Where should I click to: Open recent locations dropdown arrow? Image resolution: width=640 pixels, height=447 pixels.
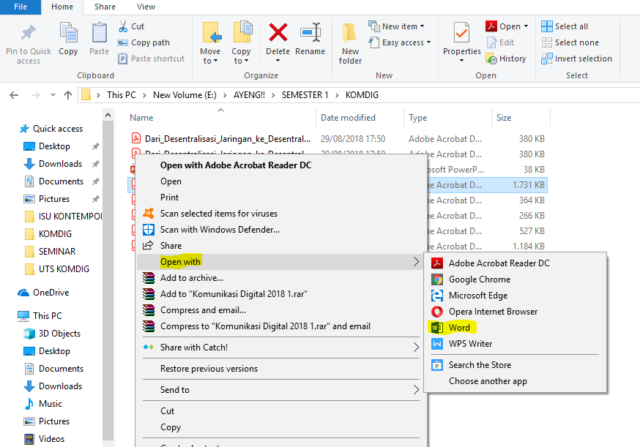tap(53, 95)
